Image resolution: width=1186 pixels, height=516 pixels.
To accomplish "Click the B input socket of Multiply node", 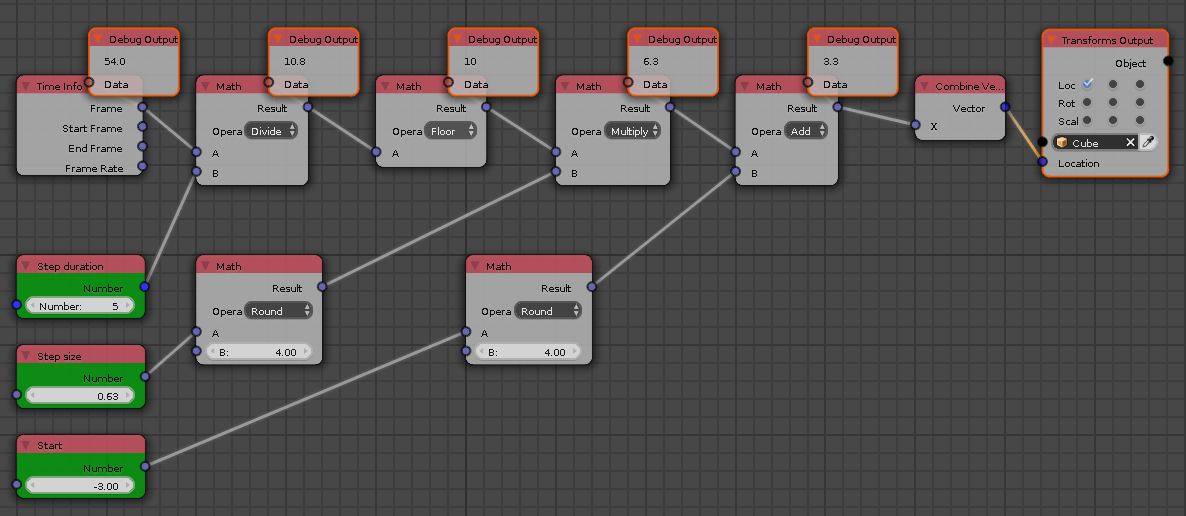I will pyautogui.click(x=556, y=172).
